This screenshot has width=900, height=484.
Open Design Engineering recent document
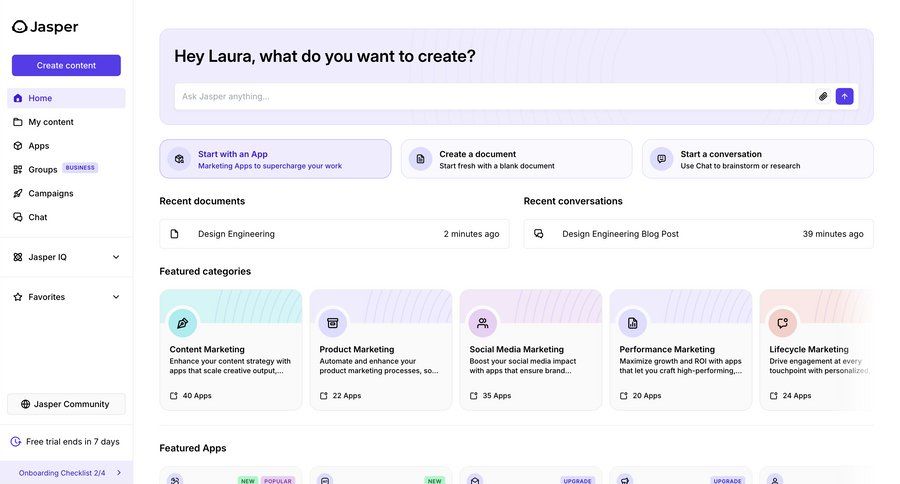click(x=334, y=234)
